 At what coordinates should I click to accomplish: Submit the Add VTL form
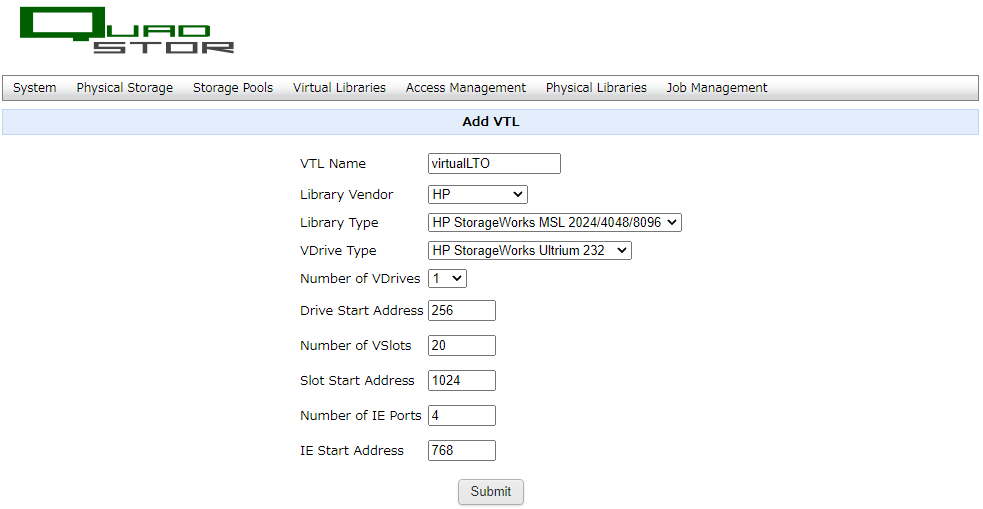tap(491, 492)
